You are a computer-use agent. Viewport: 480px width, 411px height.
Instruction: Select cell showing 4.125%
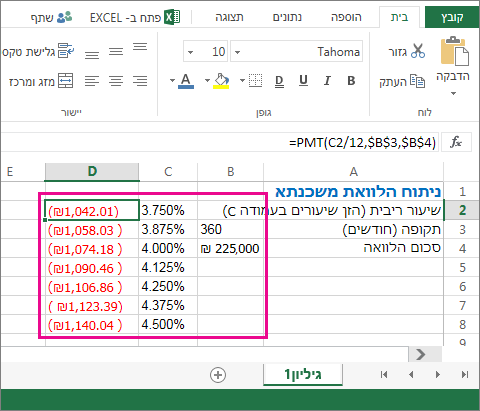pos(168,267)
